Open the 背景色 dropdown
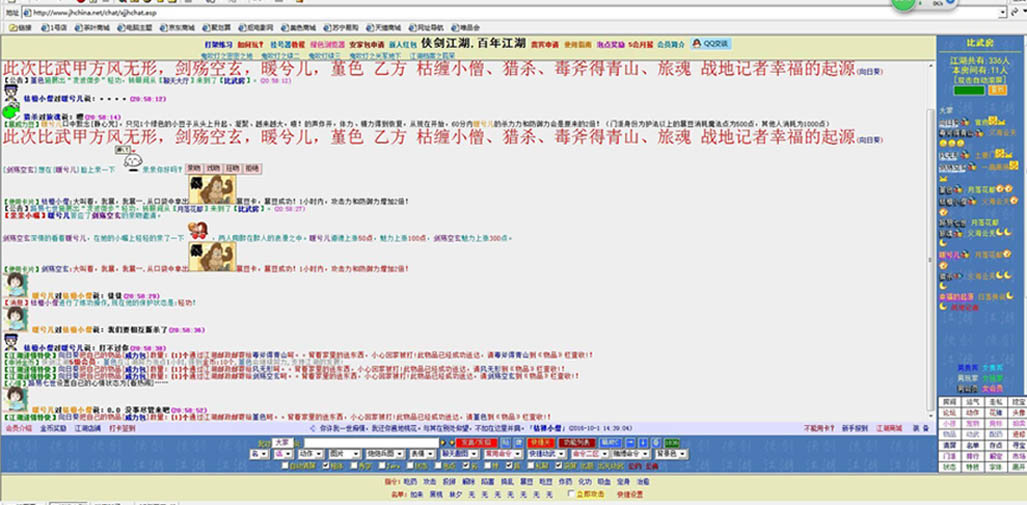 coord(672,453)
